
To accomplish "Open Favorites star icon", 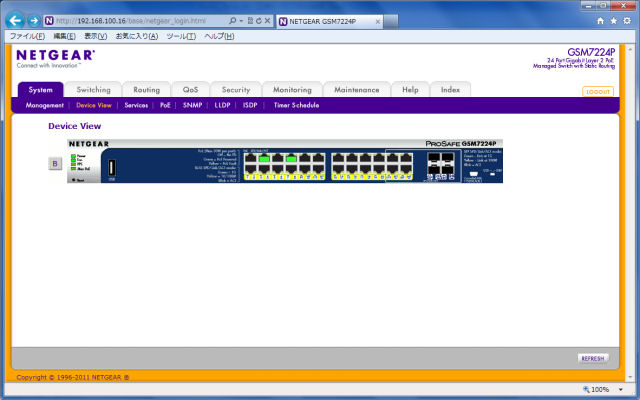I will 613,21.
